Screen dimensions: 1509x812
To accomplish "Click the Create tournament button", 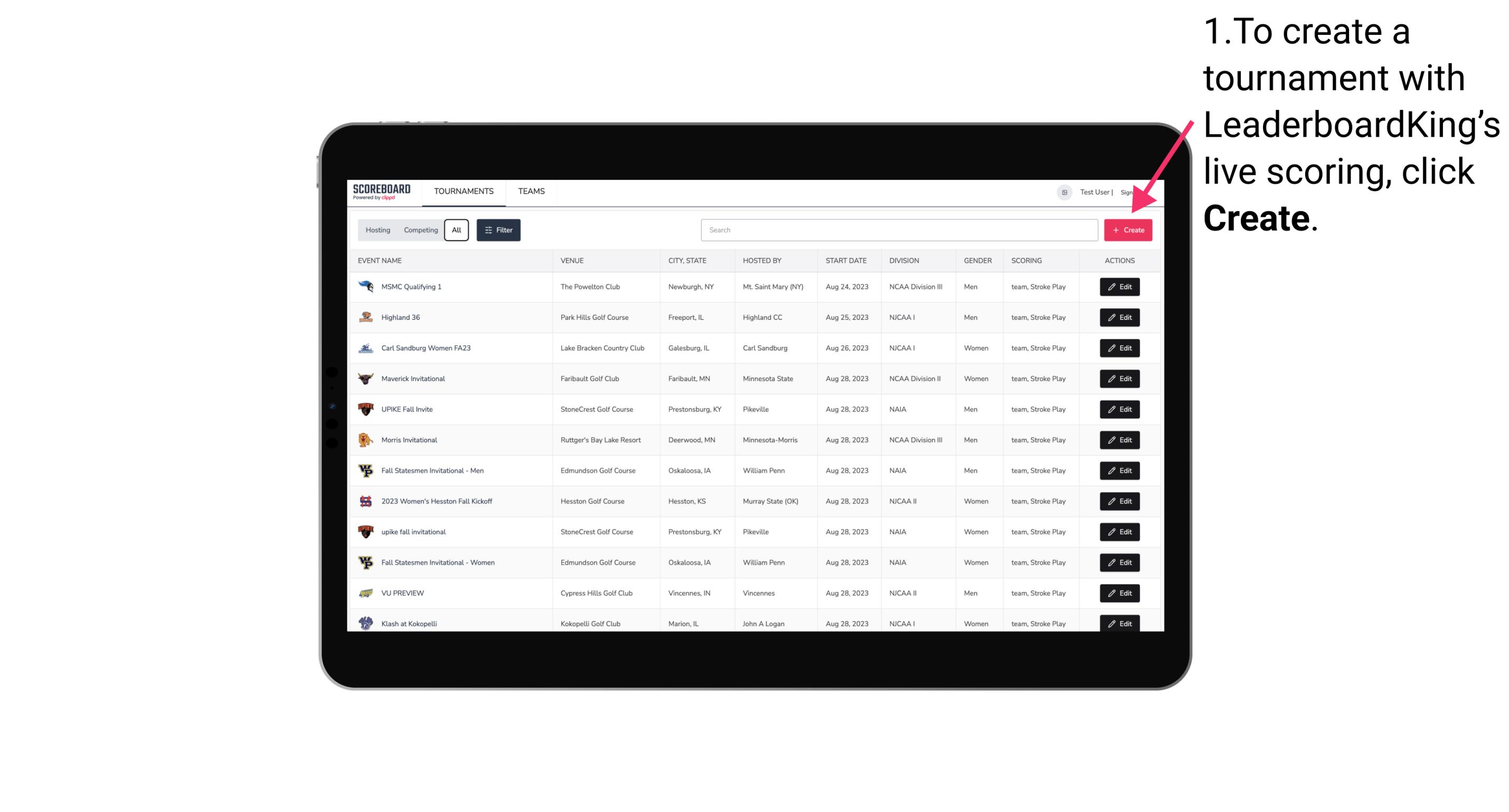I will coord(1128,230).
